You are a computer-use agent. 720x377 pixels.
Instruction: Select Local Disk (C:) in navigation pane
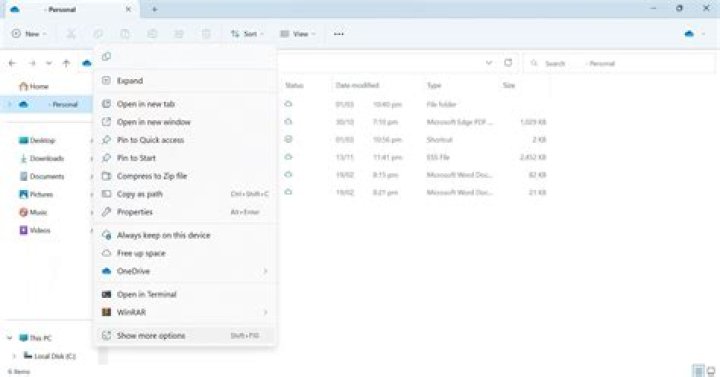50,356
